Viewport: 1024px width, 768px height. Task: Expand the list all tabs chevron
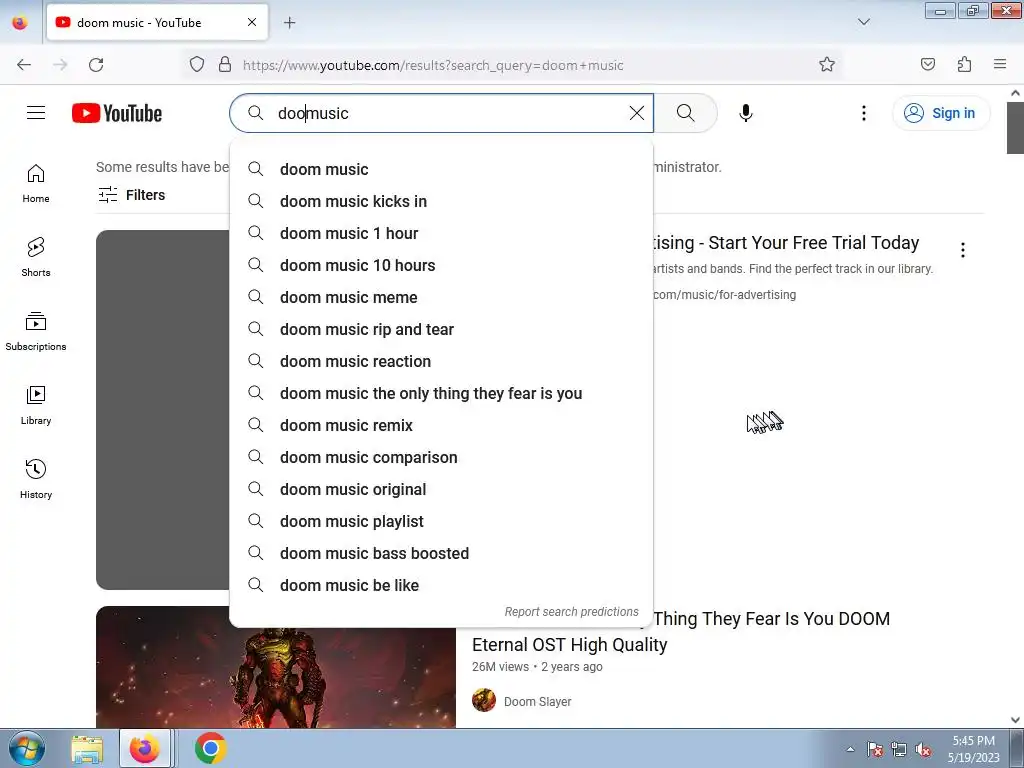tap(863, 22)
